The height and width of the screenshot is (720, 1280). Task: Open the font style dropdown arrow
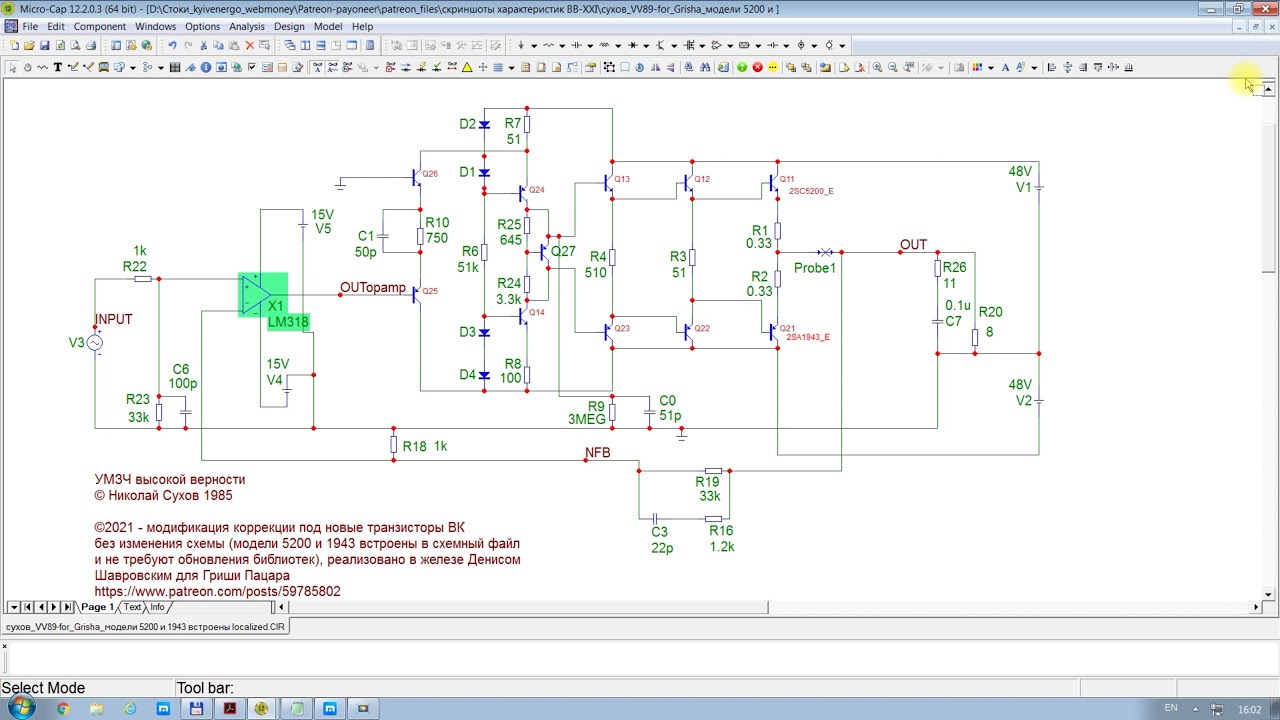click(x=1034, y=67)
